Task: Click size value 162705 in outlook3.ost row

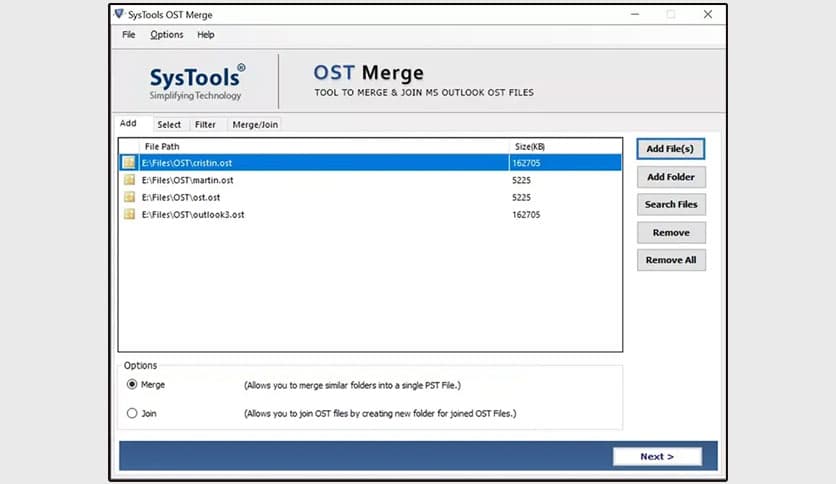Action: click(526, 214)
